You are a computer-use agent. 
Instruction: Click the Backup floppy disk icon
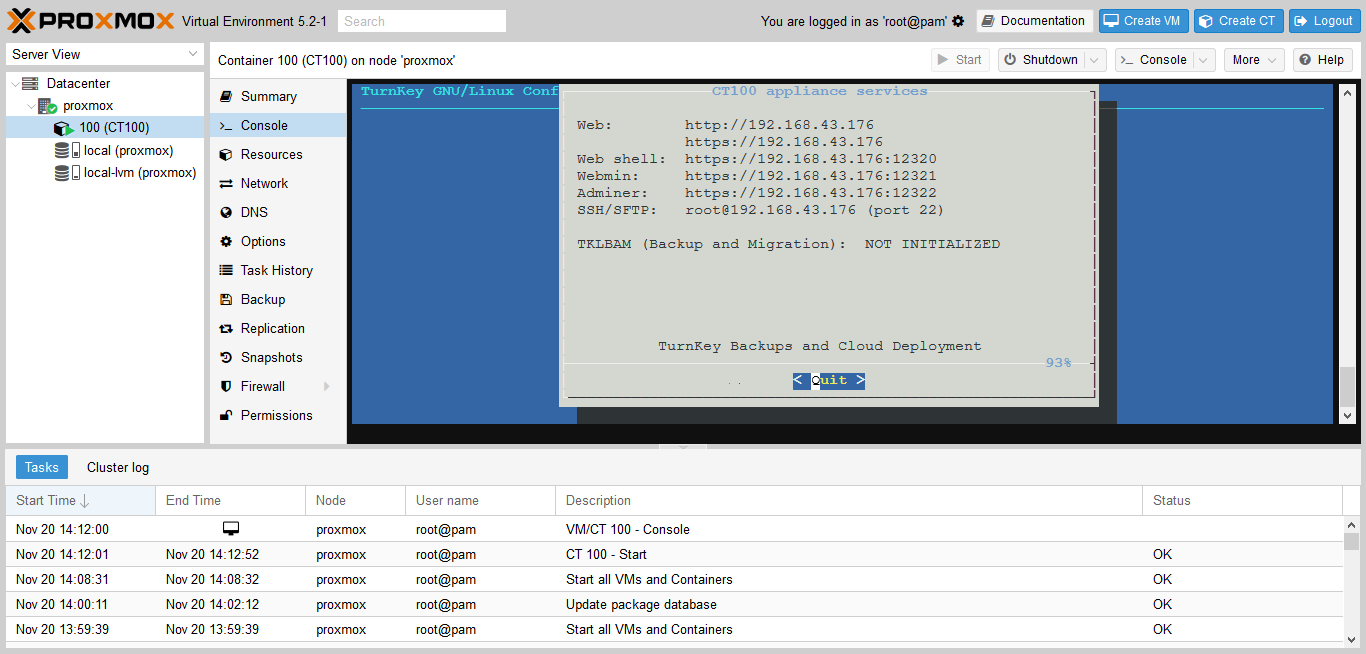(226, 300)
